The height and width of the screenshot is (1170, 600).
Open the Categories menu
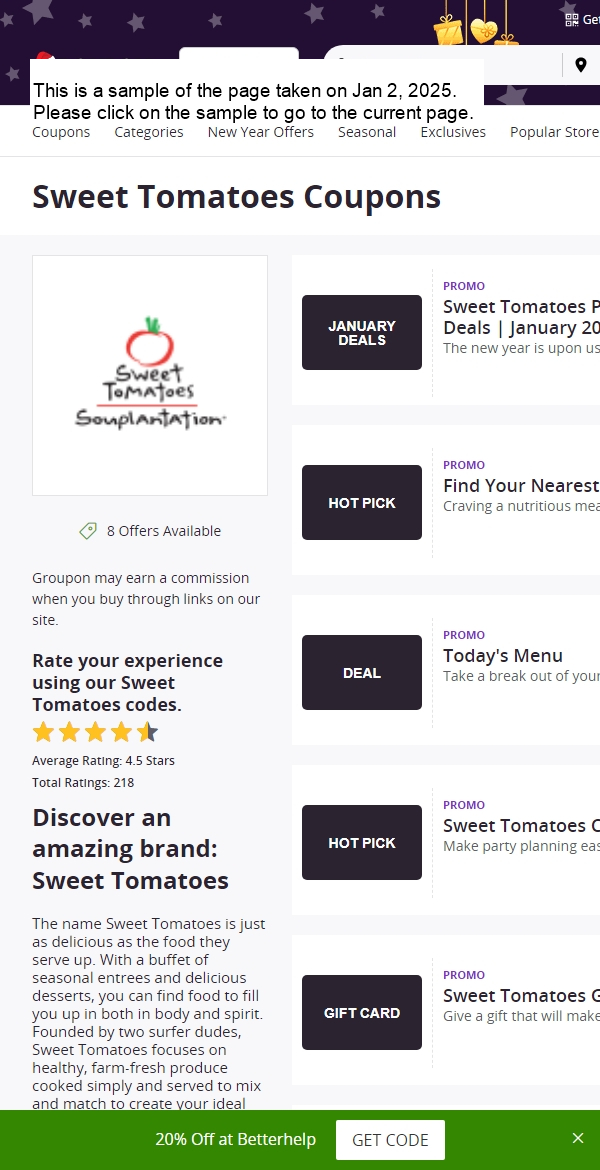[x=149, y=132]
